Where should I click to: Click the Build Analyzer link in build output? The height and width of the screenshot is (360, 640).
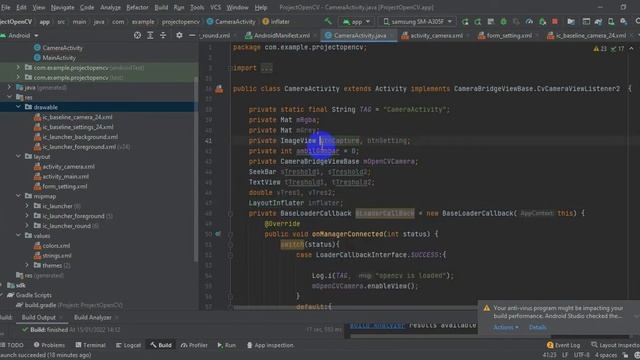coord(377,325)
